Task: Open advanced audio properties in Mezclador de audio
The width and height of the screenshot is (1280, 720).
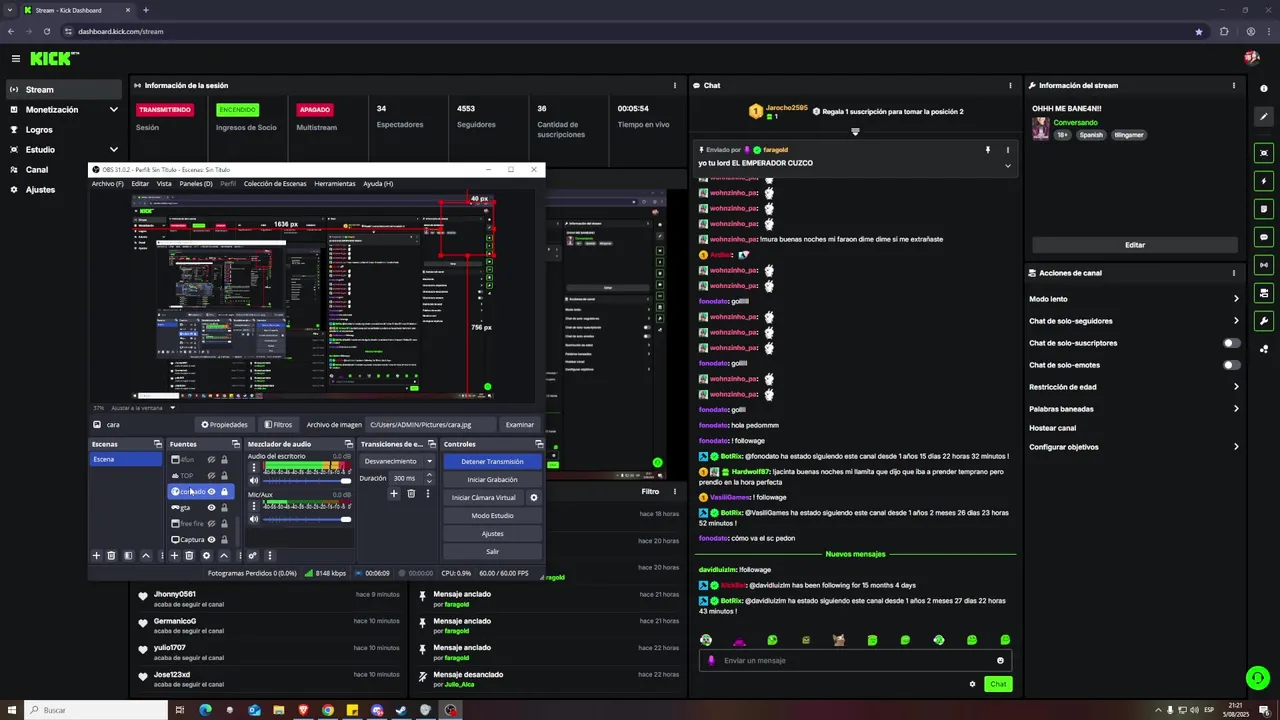Action: (x=252, y=555)
